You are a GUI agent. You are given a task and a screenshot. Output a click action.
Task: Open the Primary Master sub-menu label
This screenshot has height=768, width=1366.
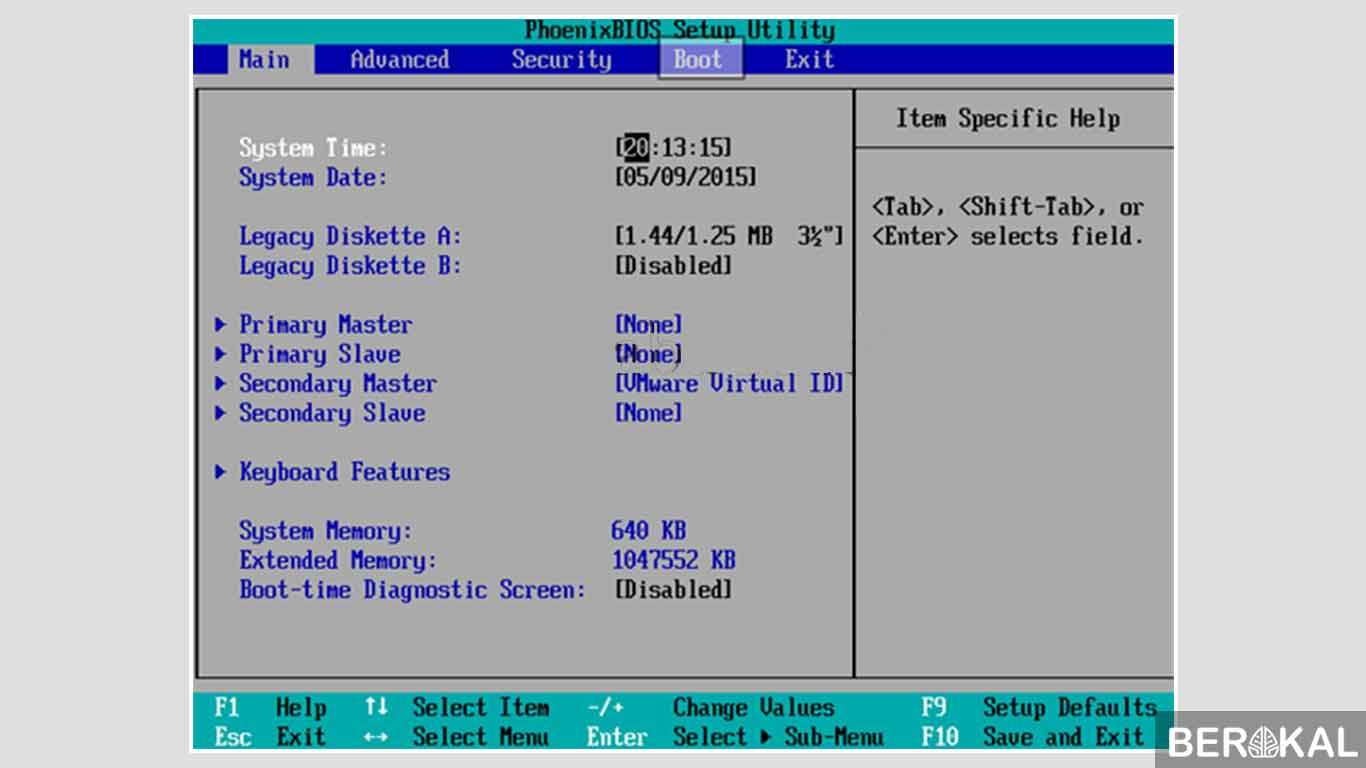pos(325,325)
